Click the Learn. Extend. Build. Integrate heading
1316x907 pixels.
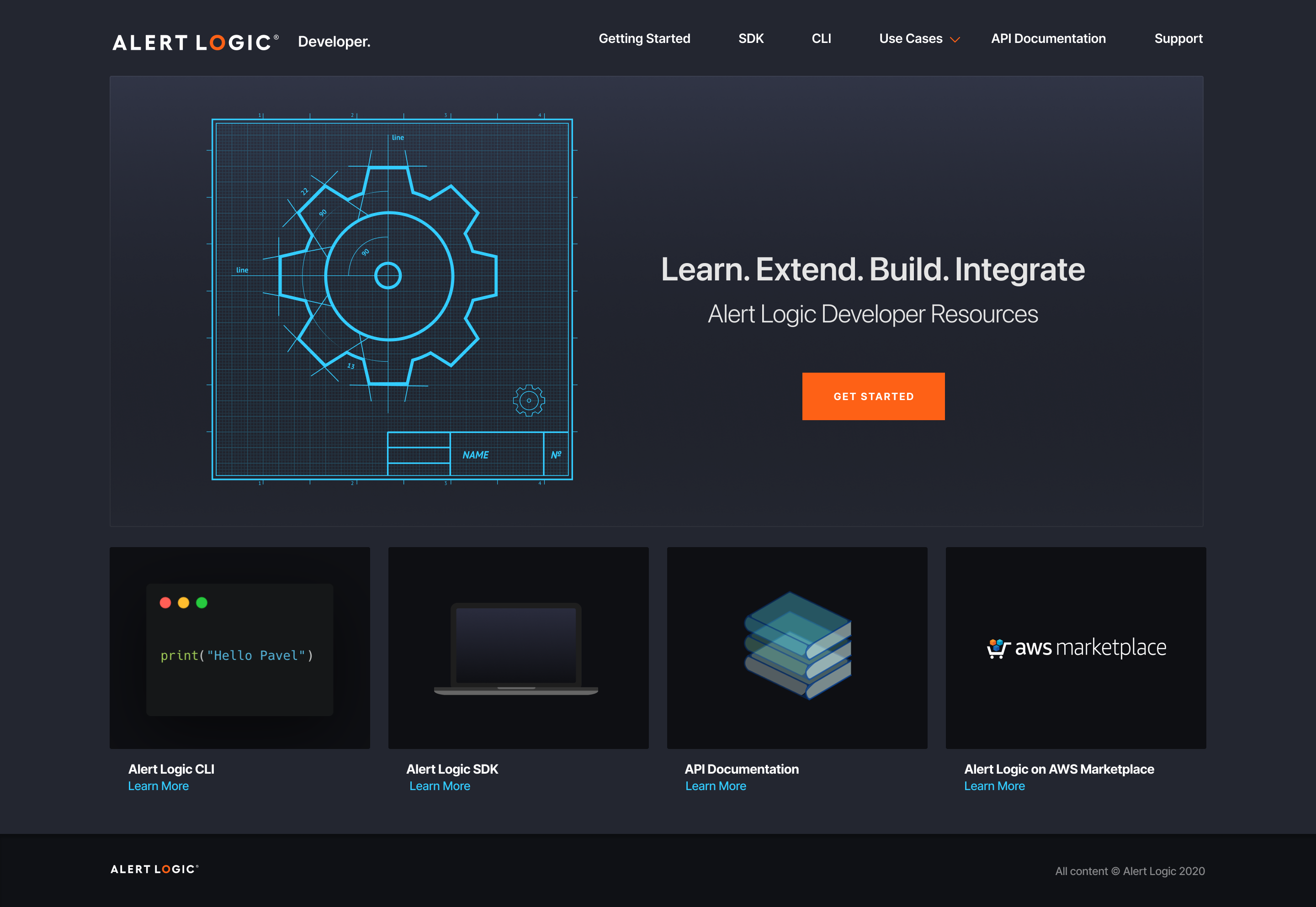pos(873,269)
